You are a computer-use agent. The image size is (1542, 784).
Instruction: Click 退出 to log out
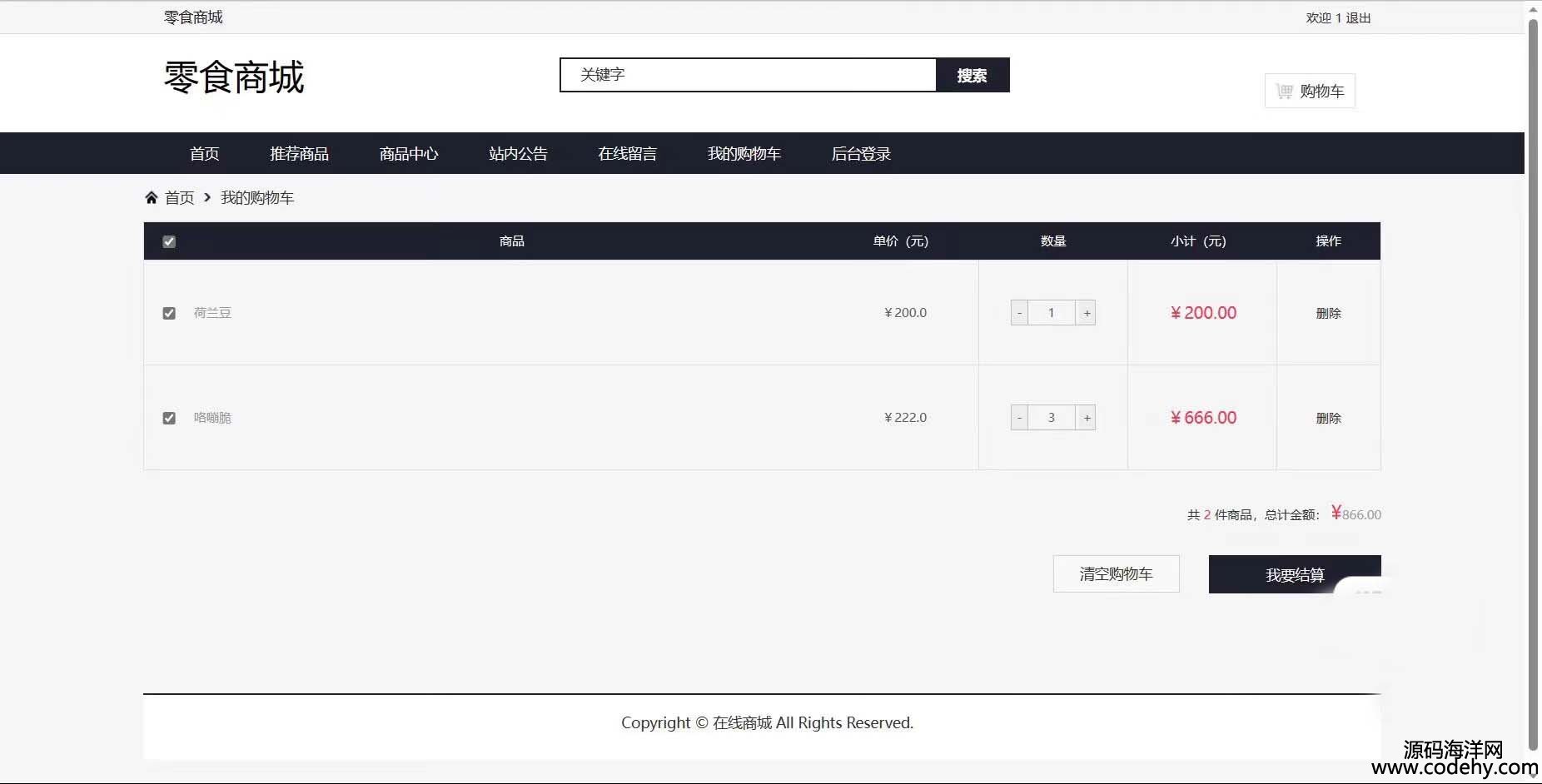1358,18
